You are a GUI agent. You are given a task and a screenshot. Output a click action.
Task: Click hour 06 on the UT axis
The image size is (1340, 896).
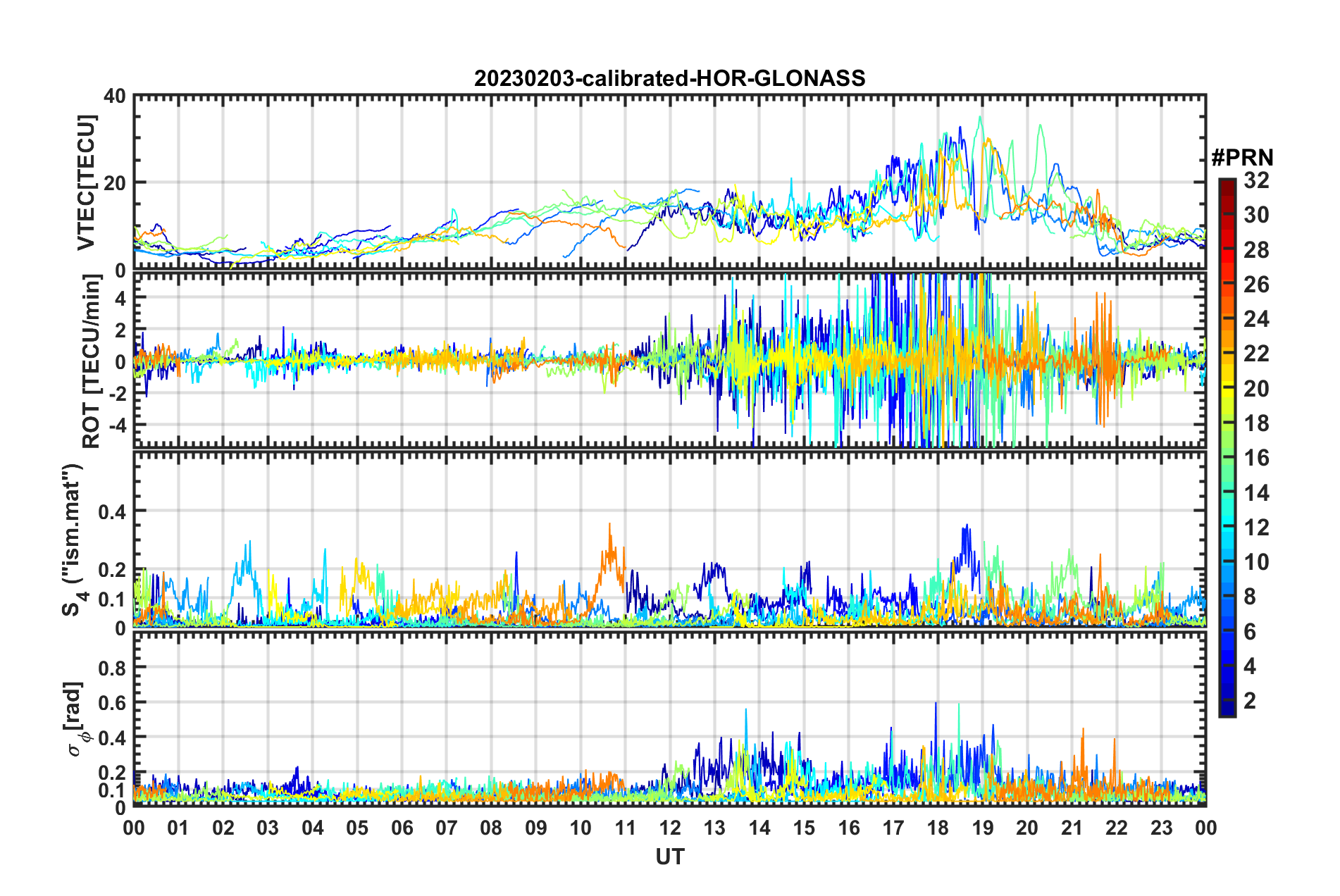402,828
